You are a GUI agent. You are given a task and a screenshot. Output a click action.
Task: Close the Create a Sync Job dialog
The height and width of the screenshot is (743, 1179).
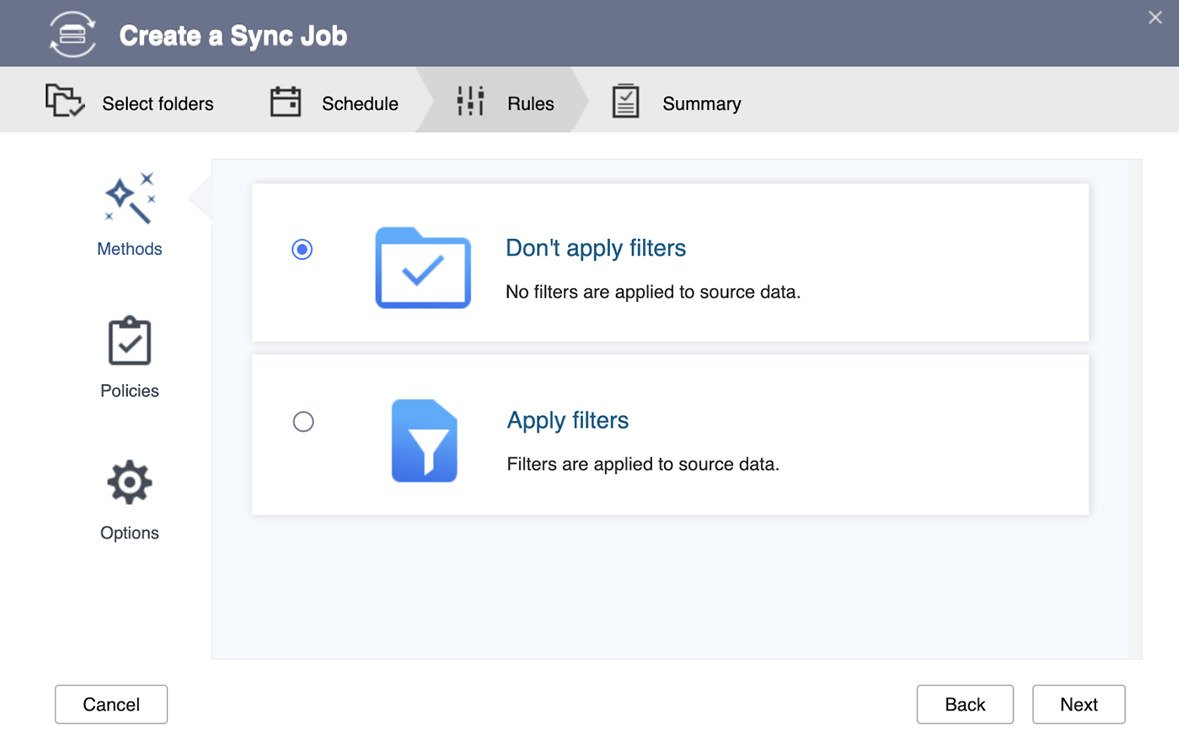(1155, 17)
